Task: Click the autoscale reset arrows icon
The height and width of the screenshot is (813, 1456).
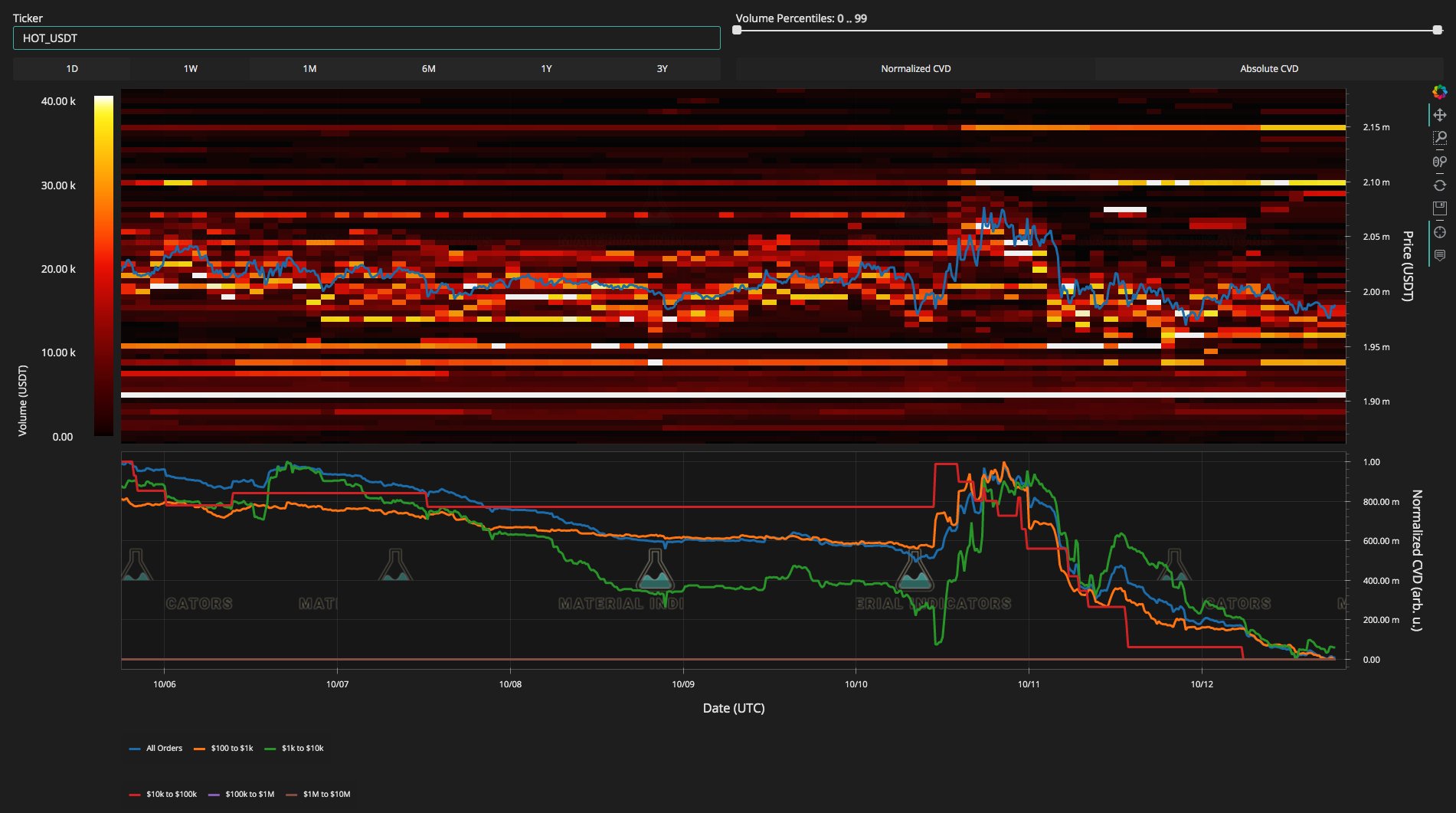Action: tap(1441, 185)
